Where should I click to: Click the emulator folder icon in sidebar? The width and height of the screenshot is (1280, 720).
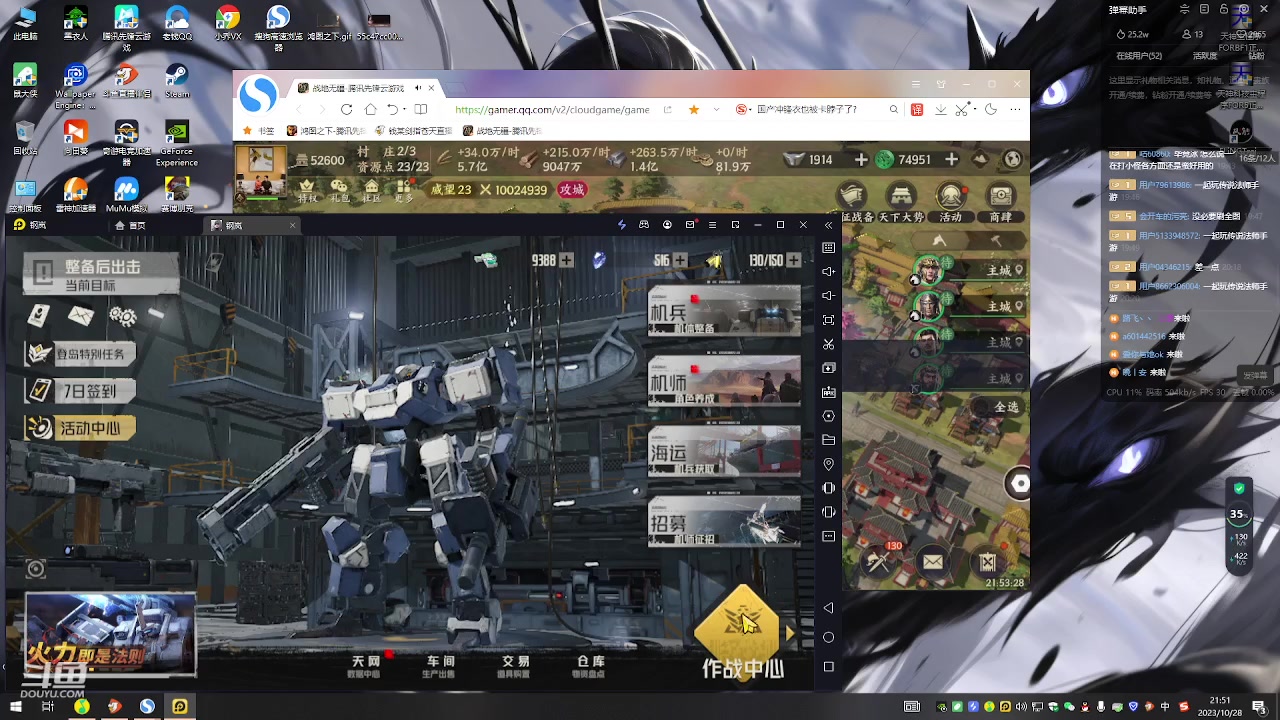(x=828, y=440)
